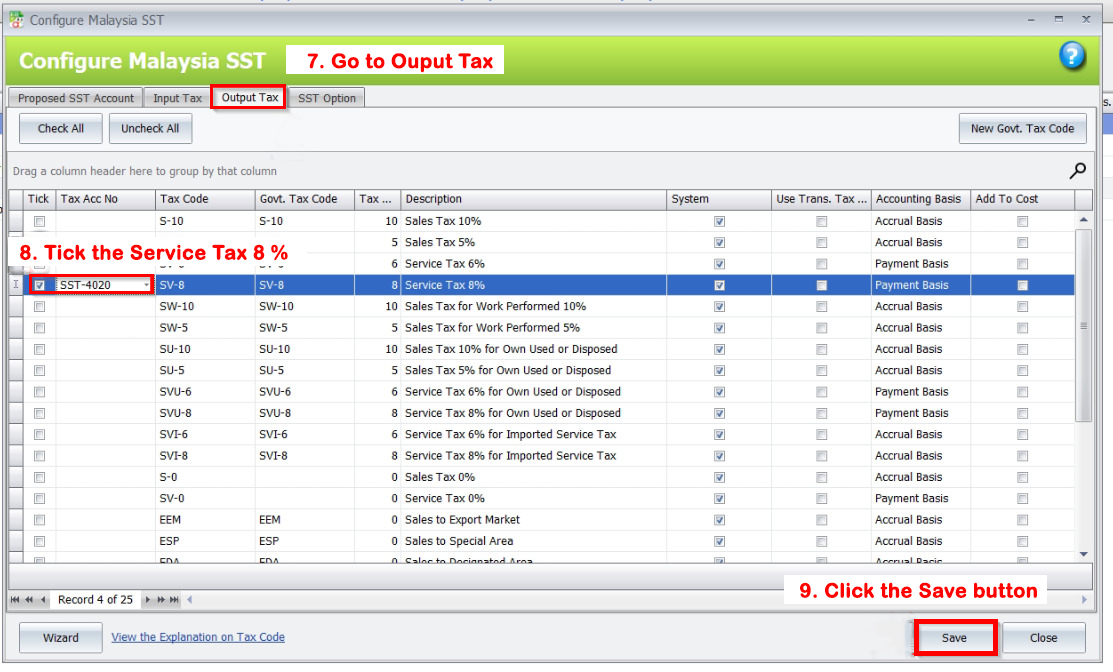Enable Add To Cost for SW-10 row
Image resolution: width=1113 pixels, height=672 pixels.
tap(1022, 307)
